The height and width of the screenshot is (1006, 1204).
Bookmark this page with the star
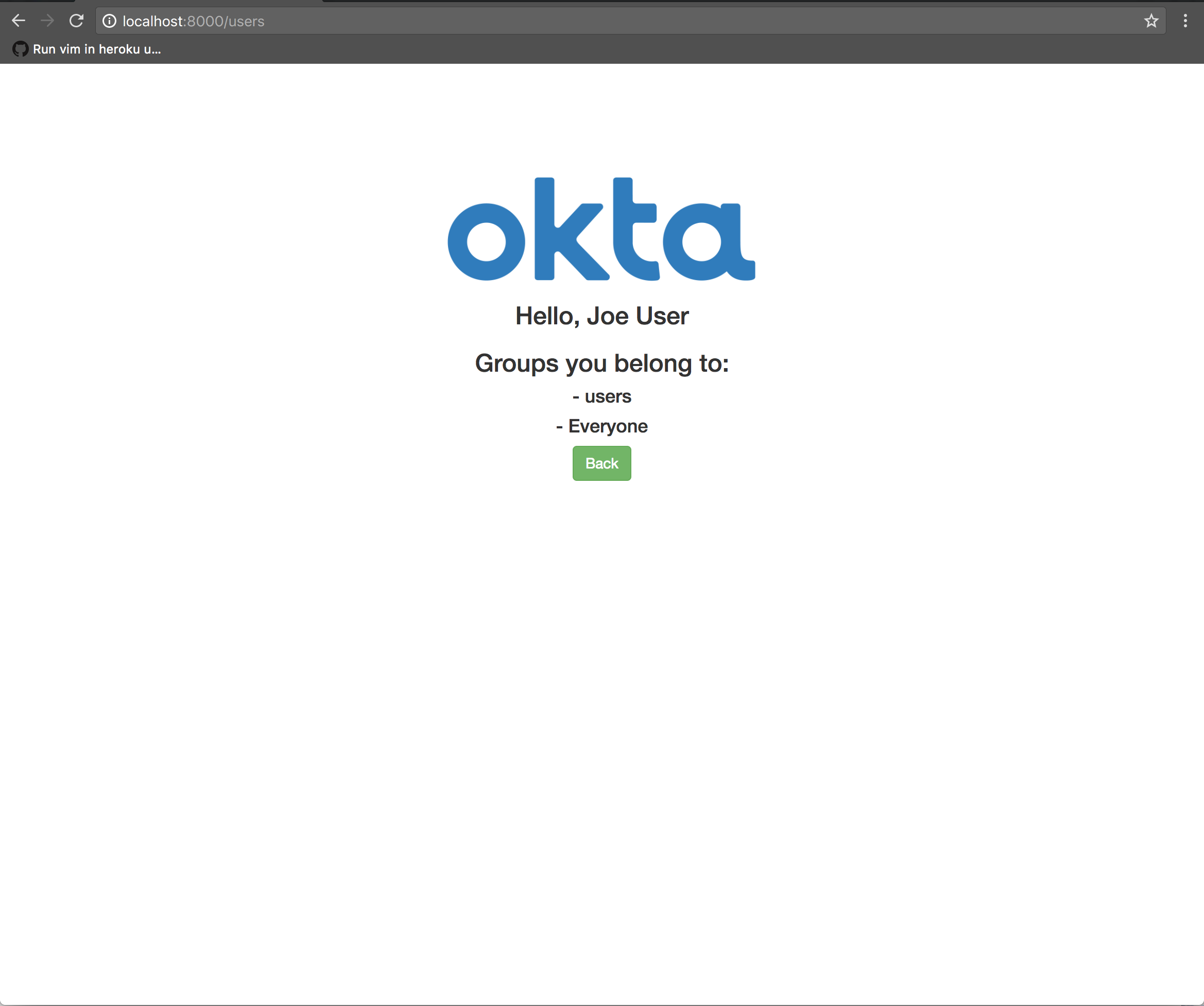(x=1151, y=21)
